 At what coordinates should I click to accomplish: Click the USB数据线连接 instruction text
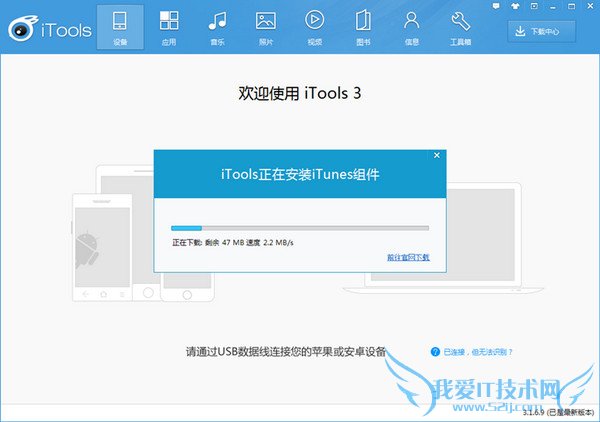click(x=286, y=351)
